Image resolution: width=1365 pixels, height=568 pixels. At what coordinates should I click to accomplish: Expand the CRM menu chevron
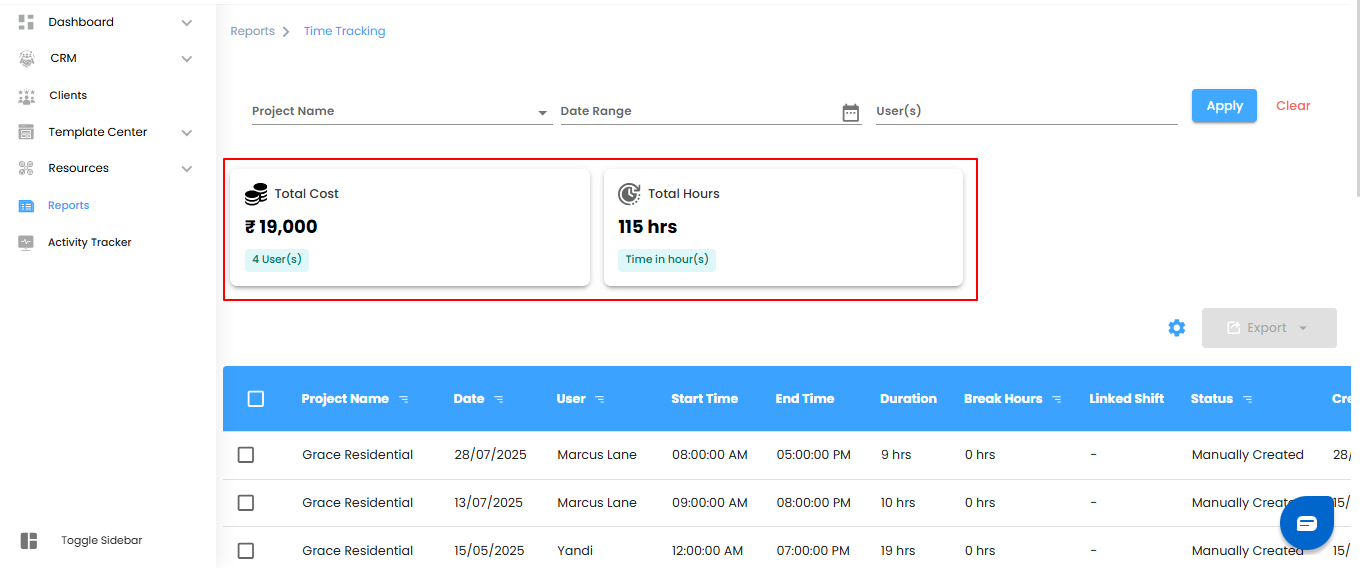[187, 59]
